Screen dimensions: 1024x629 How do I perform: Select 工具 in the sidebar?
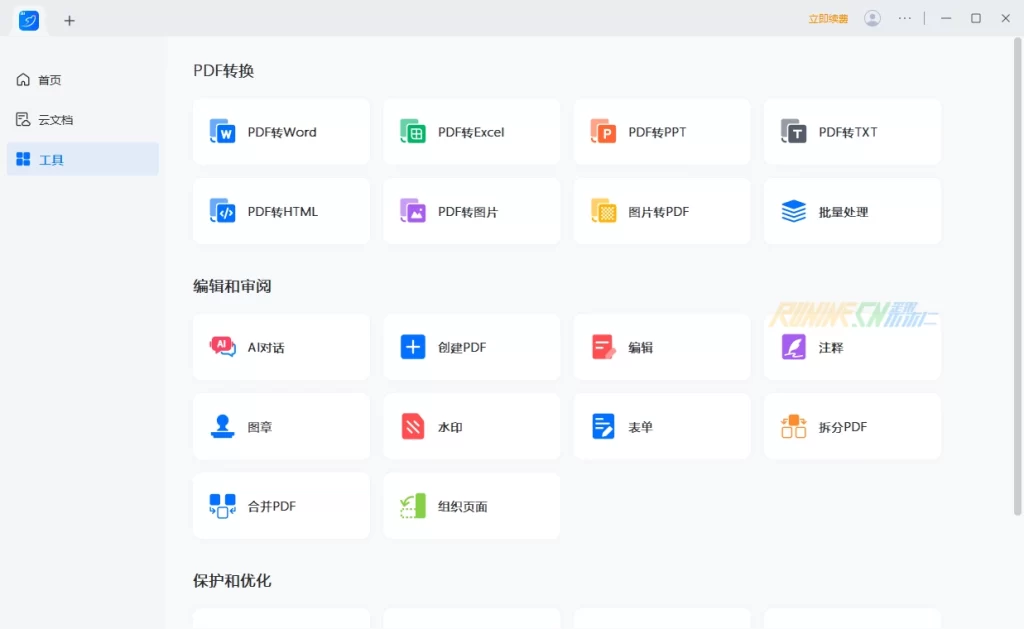pyautogui.click(x=51, y=160)
